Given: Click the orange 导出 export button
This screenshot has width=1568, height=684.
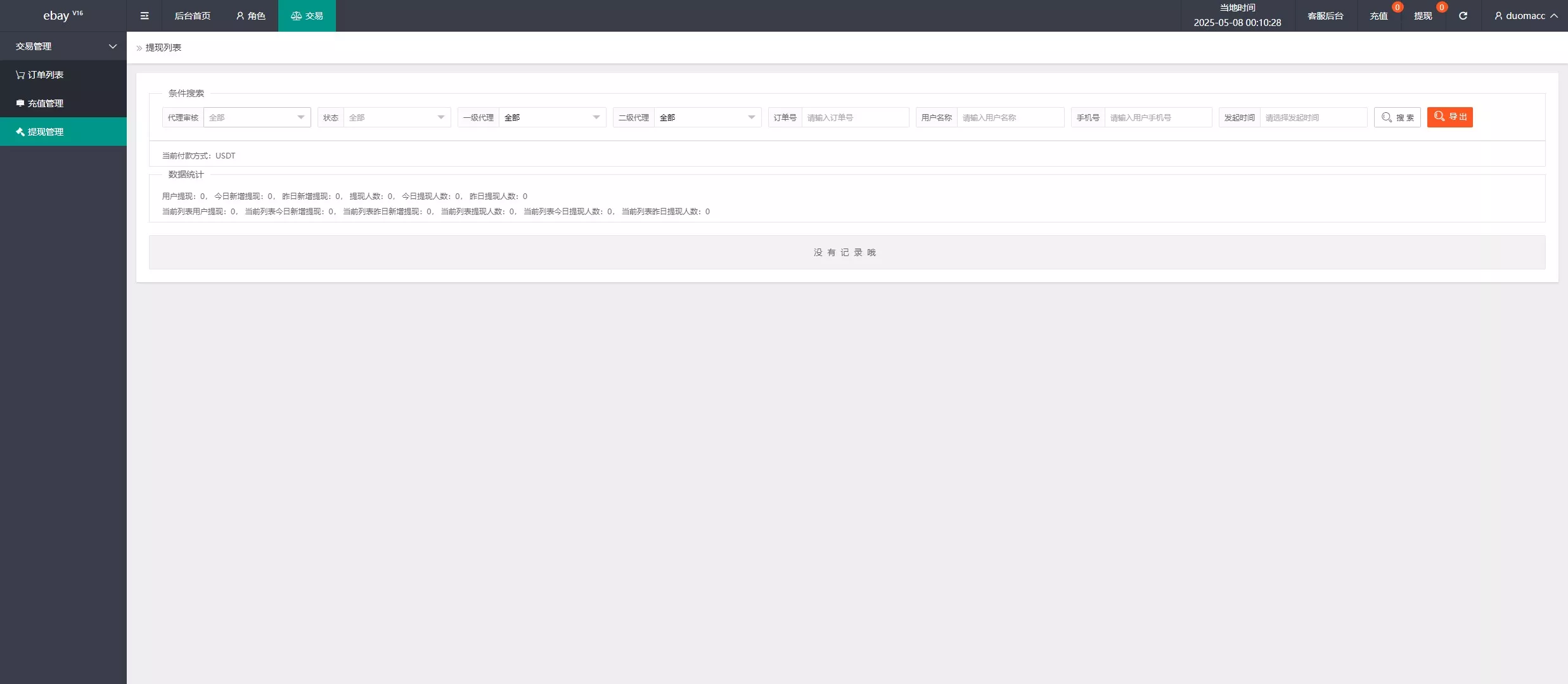Looking at the screenshot, I should pos(1449,117).
